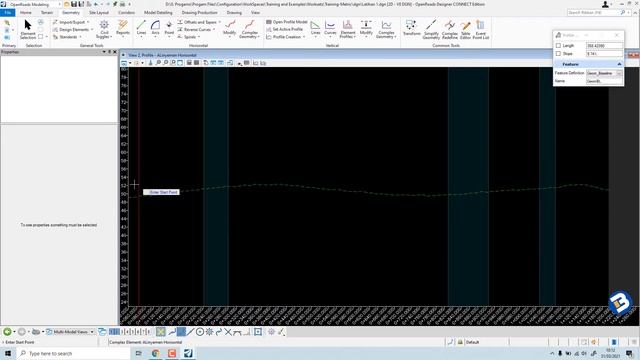Switch to the Site Layout tab
640x360 pixels.
point(99,13)
